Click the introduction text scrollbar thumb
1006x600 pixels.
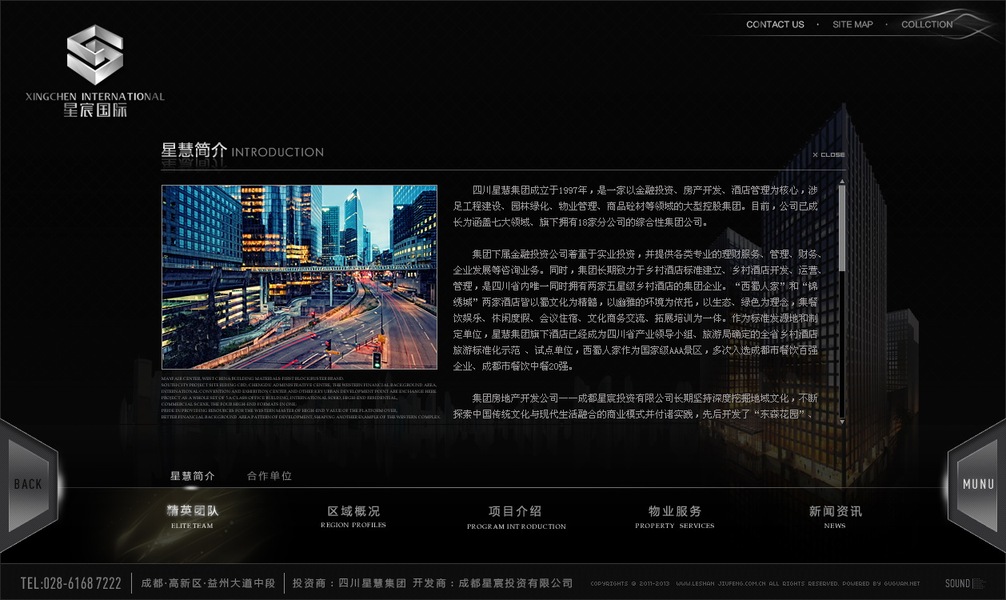842,228
